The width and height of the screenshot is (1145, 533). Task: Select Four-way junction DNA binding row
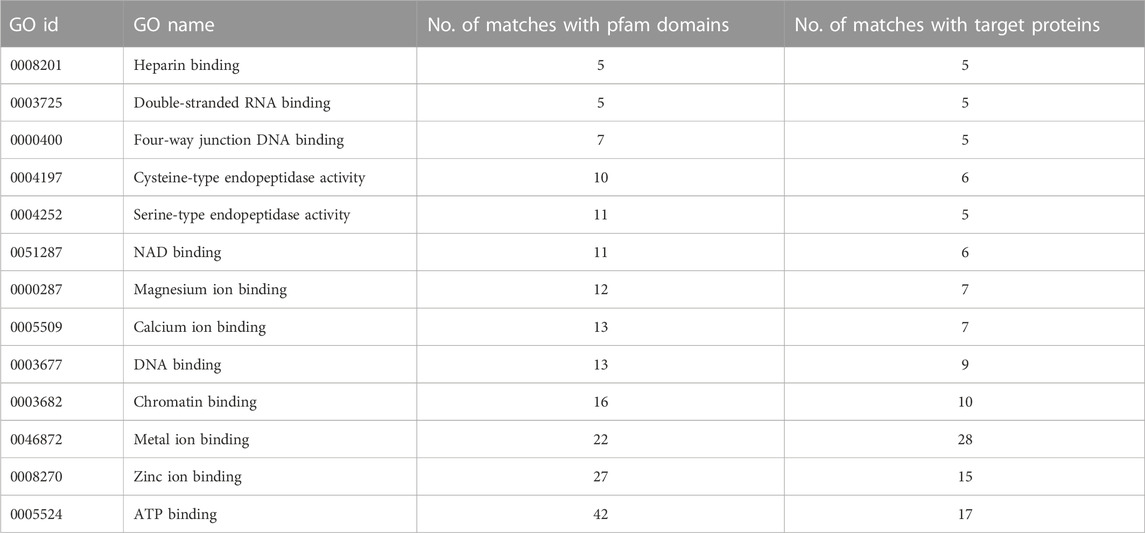(572, 140)
